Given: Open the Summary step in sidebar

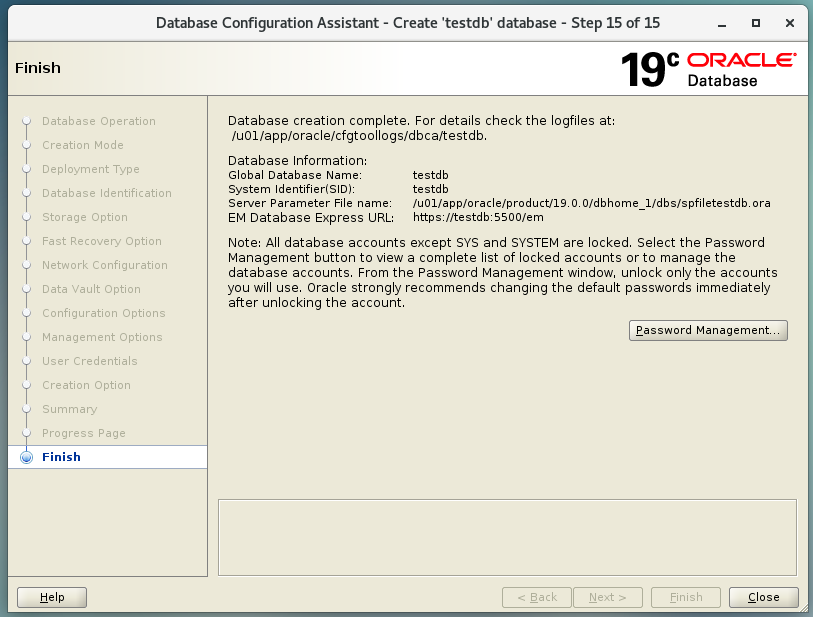Looking at the screenshot, I should coord(70,409).
